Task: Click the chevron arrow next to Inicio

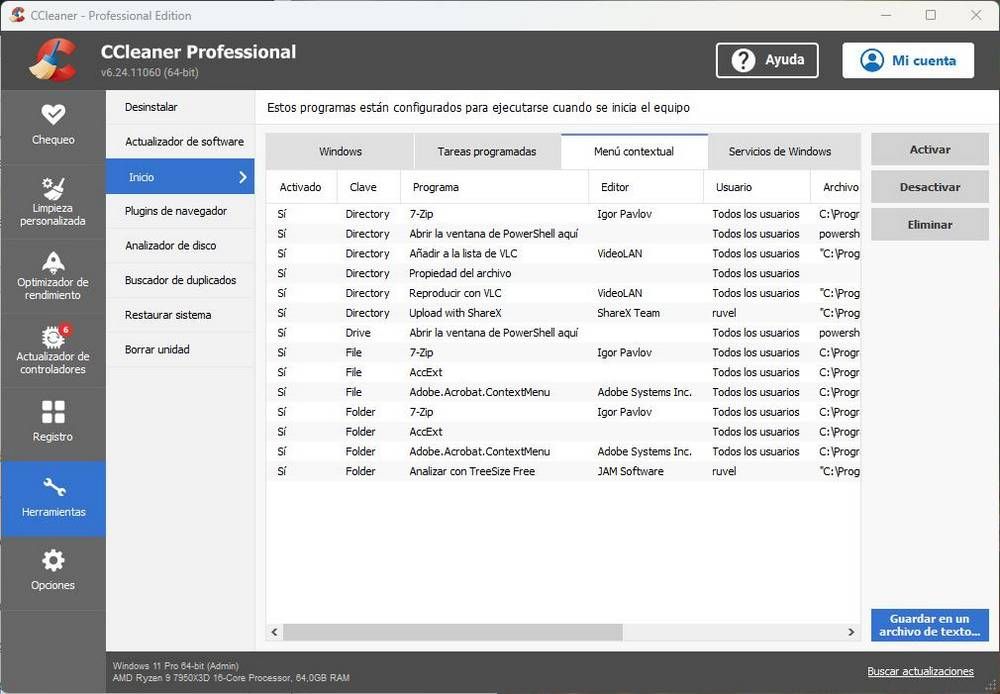Action: tap(240, 176)
